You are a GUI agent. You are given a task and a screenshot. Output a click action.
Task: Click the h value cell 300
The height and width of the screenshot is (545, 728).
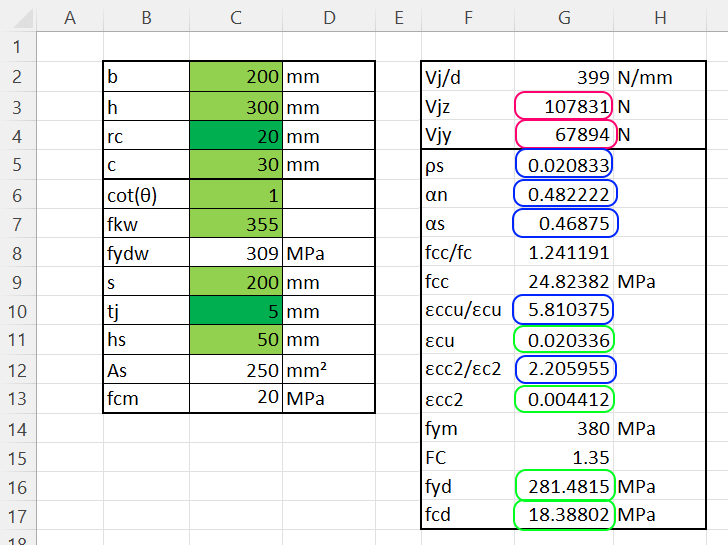[x=236, y=107]
